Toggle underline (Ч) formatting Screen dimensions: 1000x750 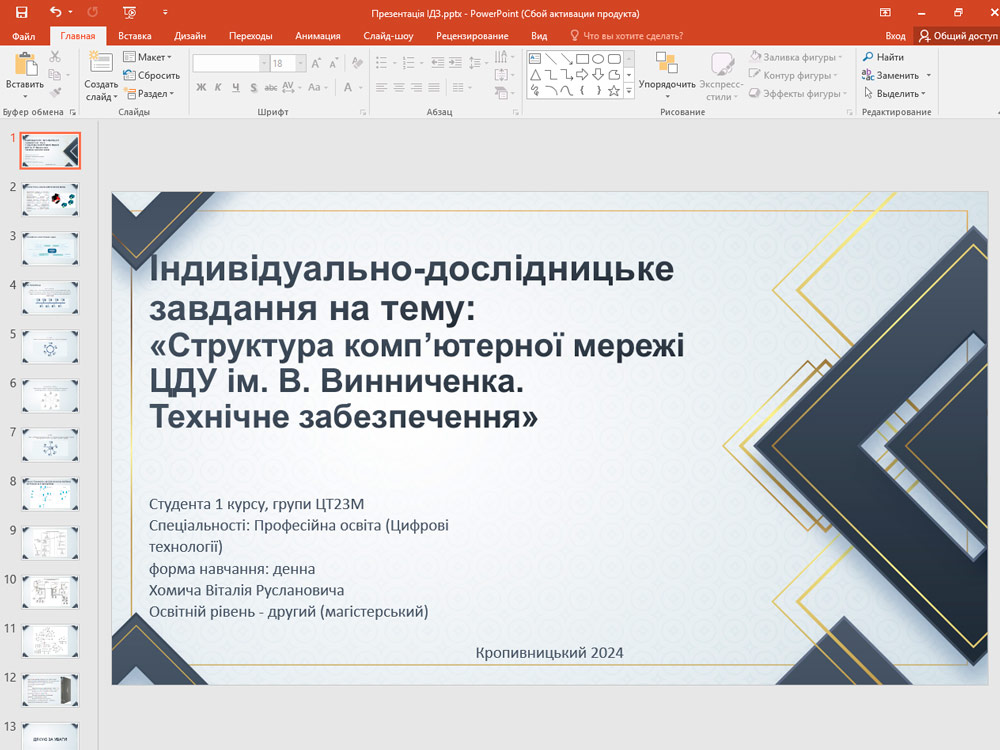coord(236,87)
